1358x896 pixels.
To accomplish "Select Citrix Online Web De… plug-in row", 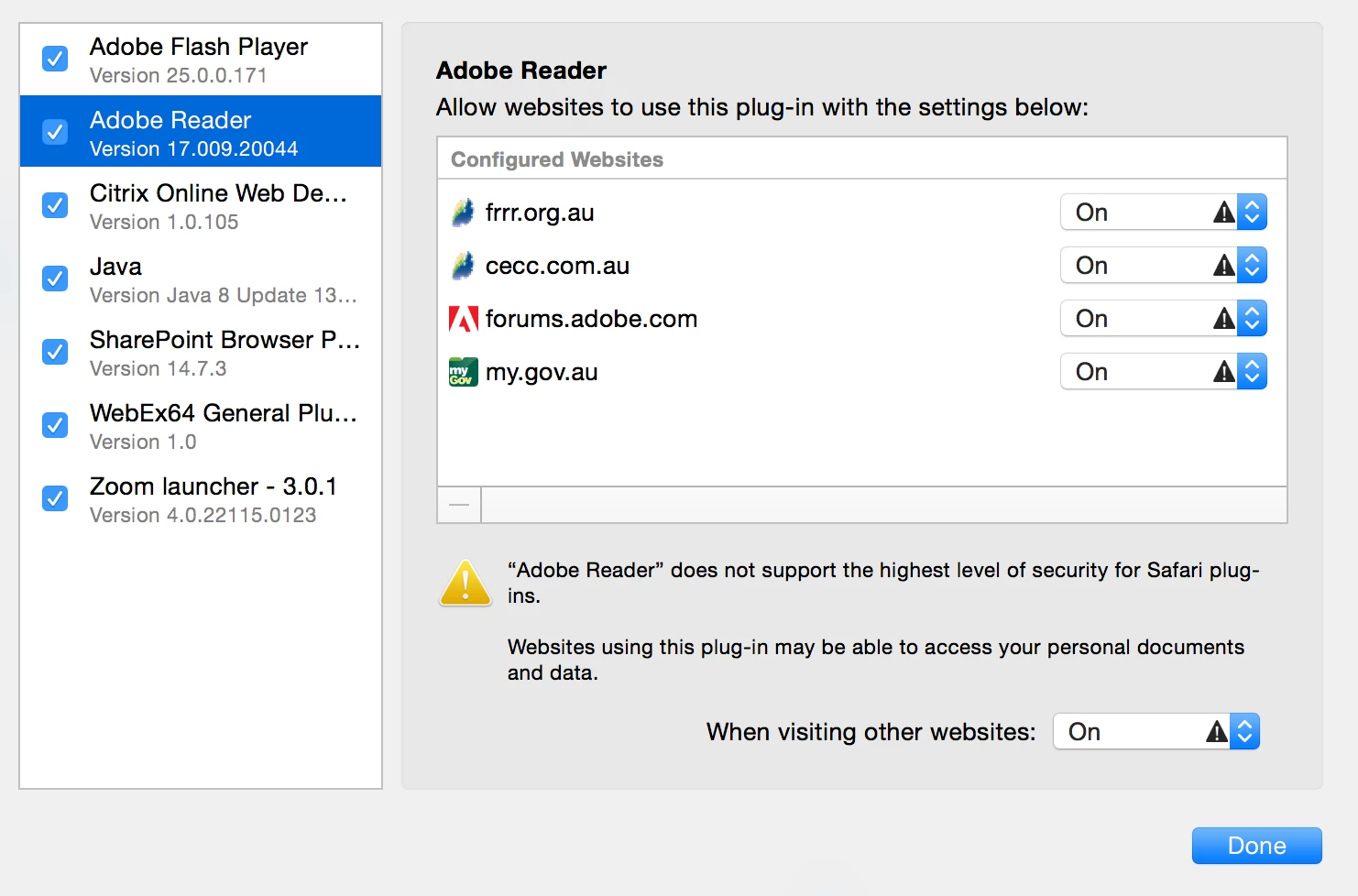I will coord(201,205).
